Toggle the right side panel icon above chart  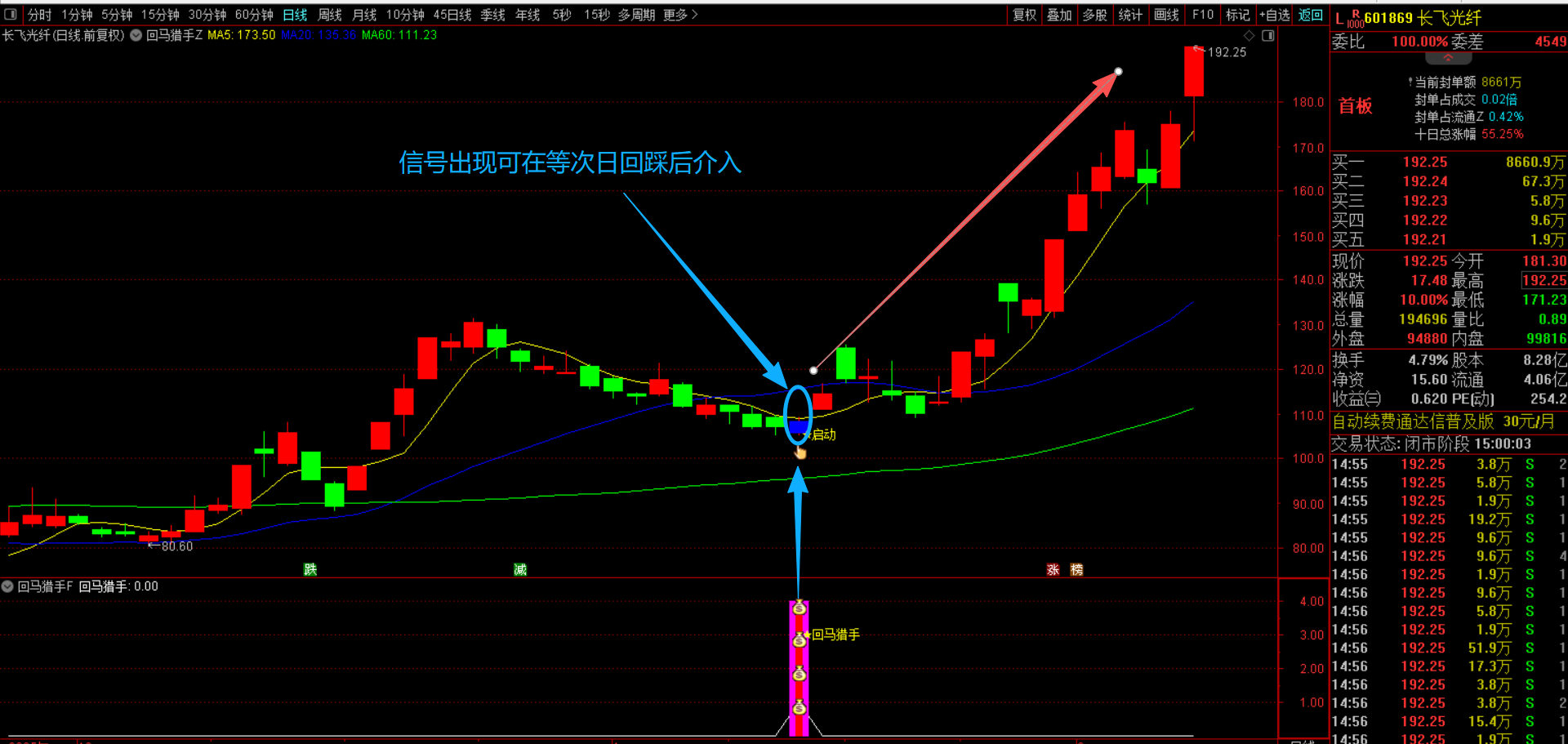1268,35
